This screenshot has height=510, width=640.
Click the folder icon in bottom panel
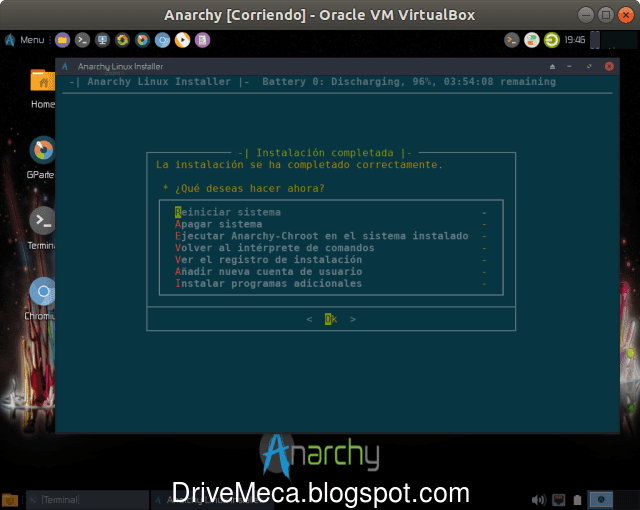[10, 500]
